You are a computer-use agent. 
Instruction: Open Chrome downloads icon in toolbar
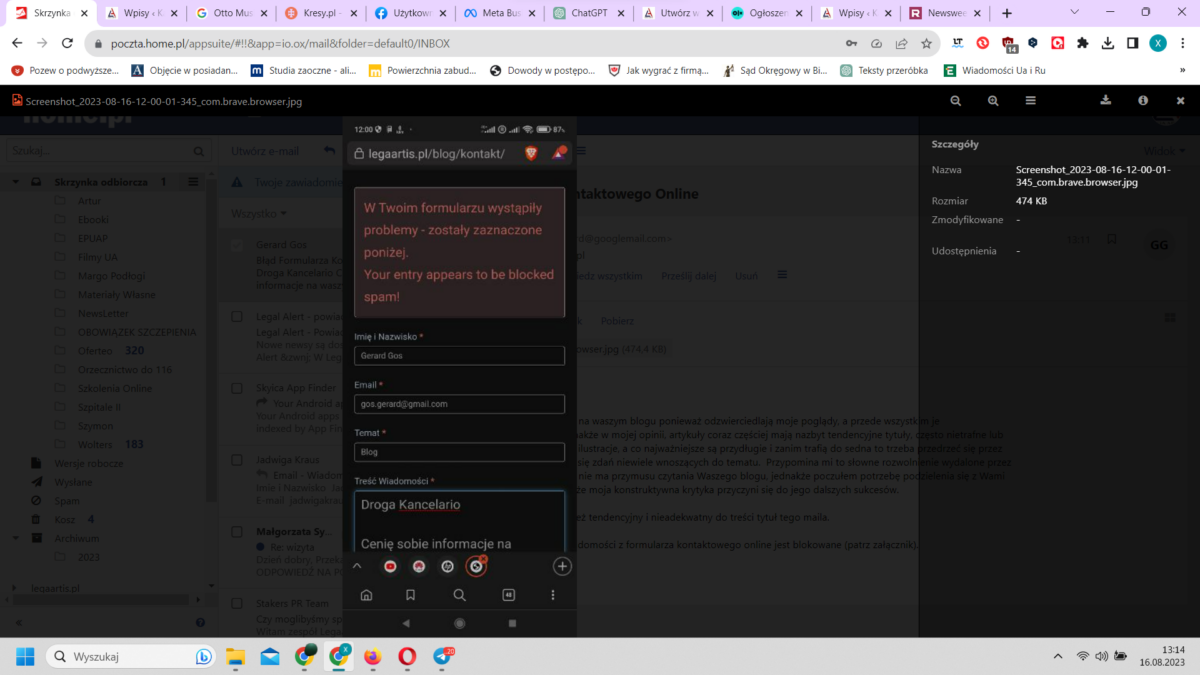pos(1108,43)
